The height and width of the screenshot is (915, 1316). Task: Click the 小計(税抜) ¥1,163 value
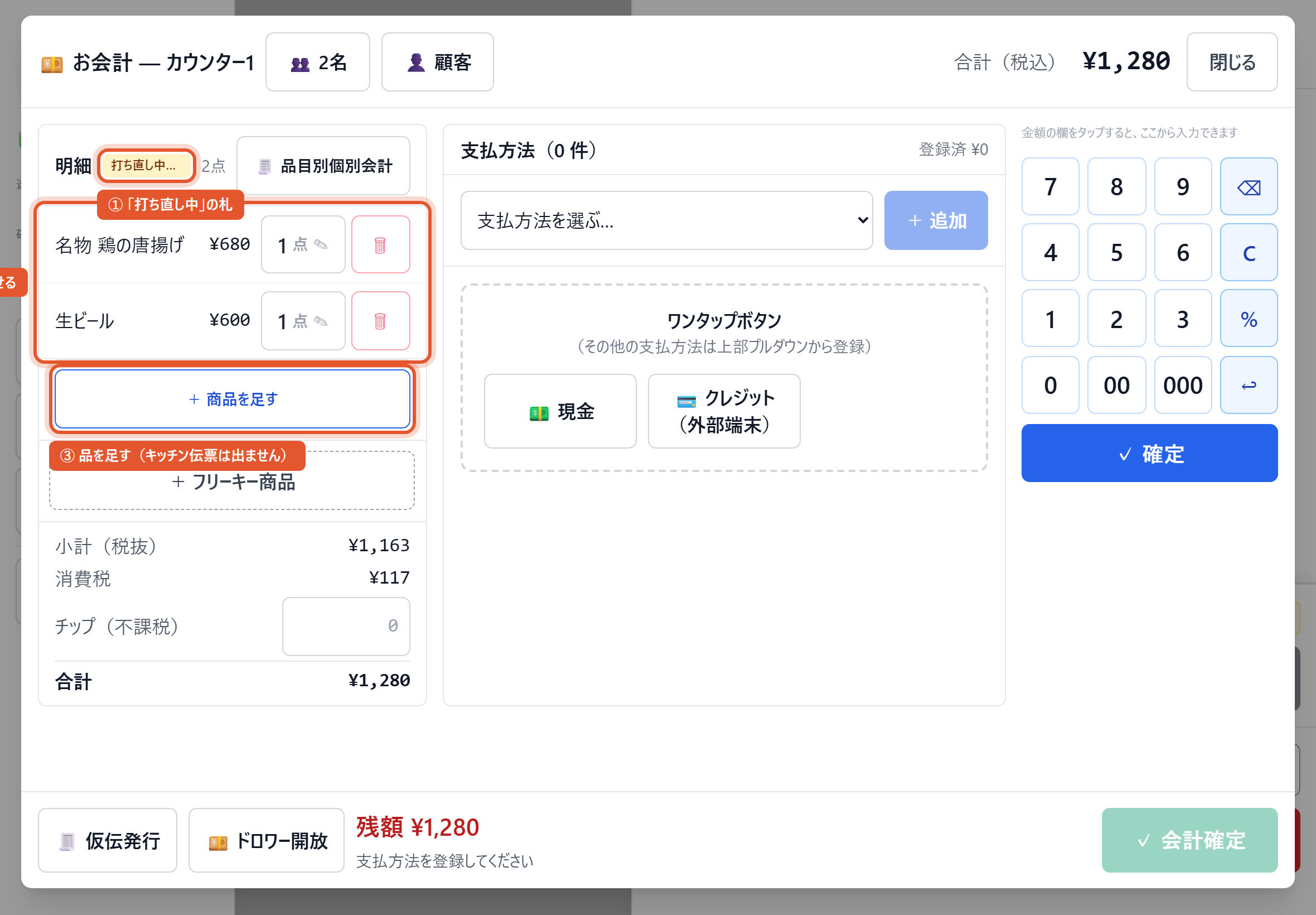[x=379, y=546]
